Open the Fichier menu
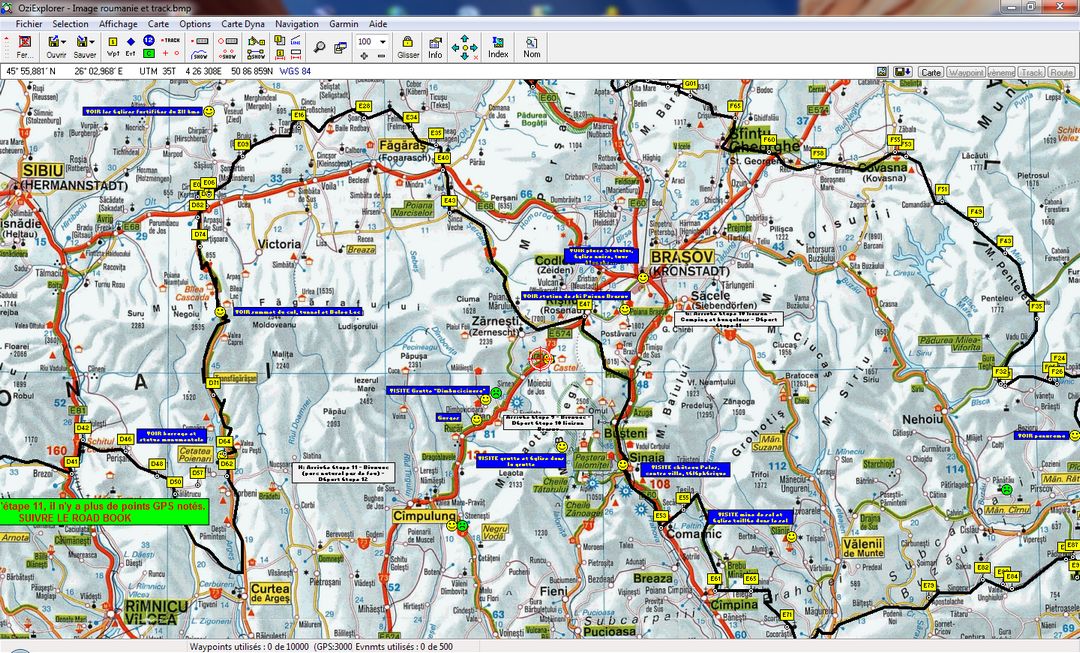The height and width of the screenshot is (653, 1080). tap(29, 23)
